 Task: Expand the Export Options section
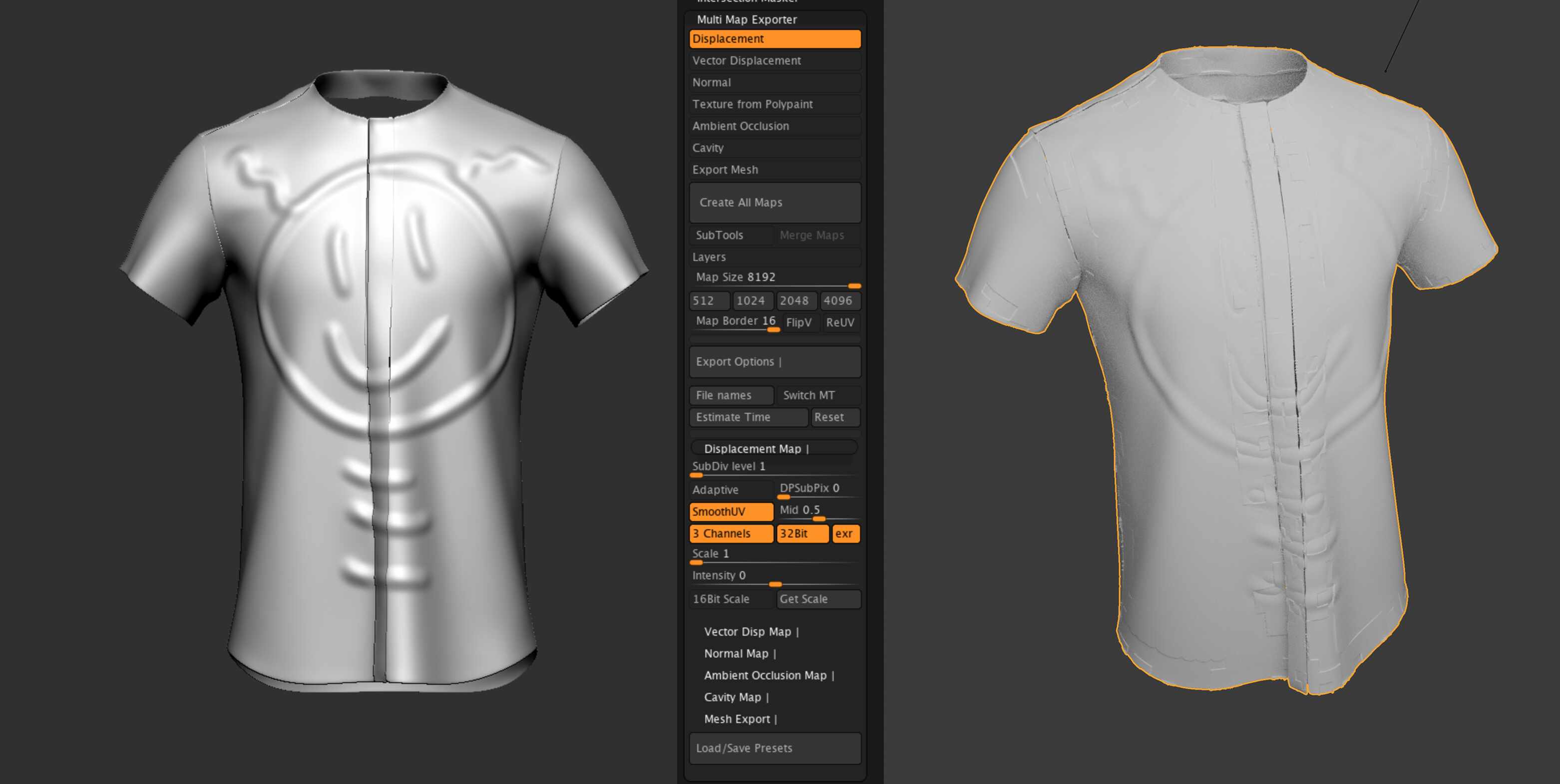(775, 362)
